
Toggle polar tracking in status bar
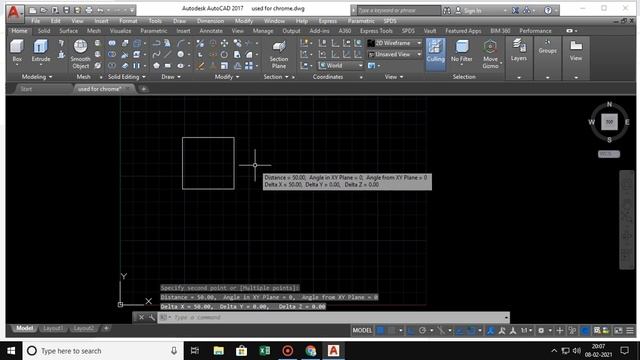coord(422,330)
